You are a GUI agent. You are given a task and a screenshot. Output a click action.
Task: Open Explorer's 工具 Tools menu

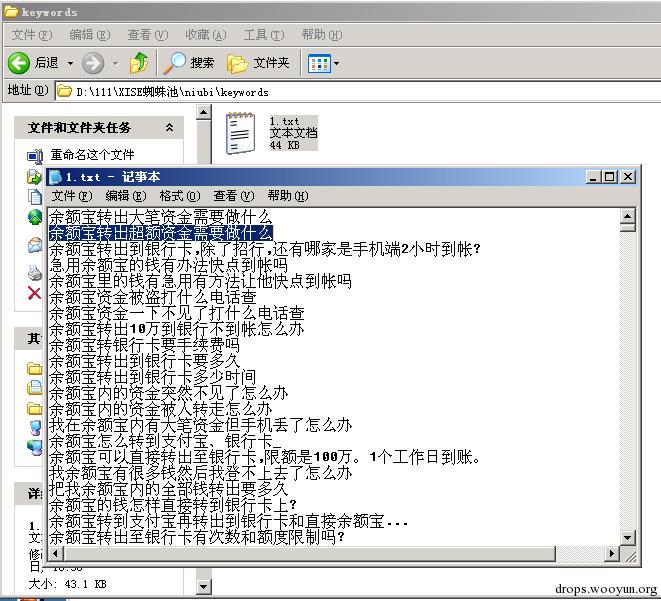264,35
